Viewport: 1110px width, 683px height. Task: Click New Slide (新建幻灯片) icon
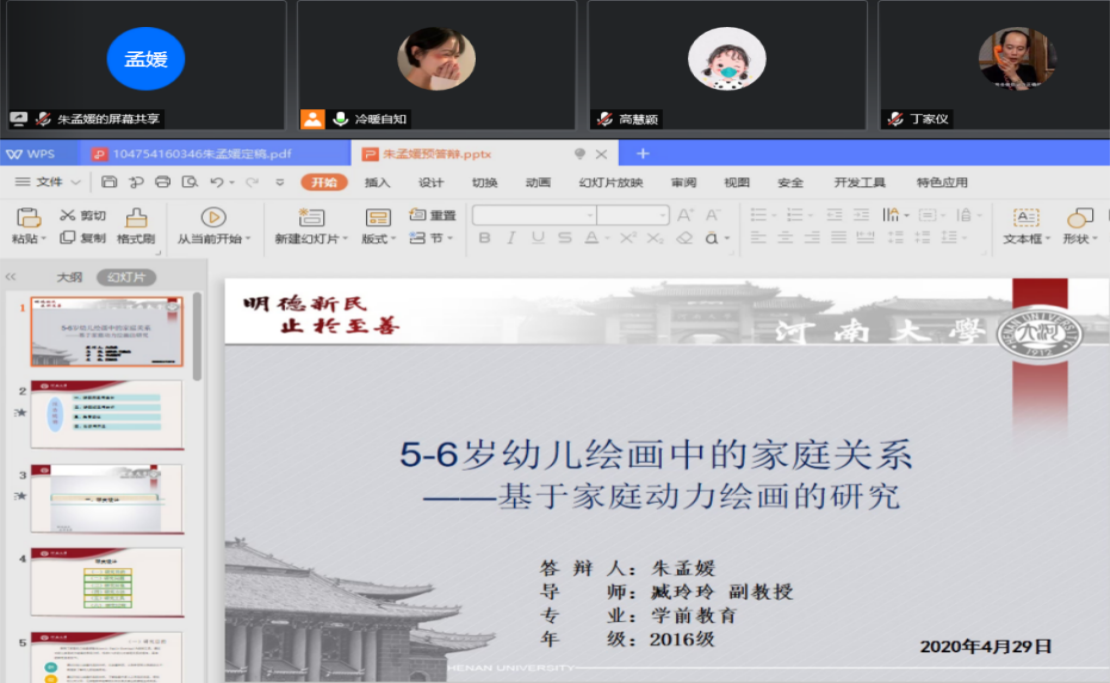[311, 217]
